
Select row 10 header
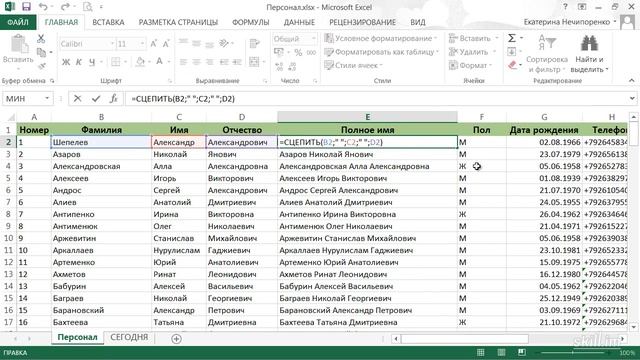(8, 238)
